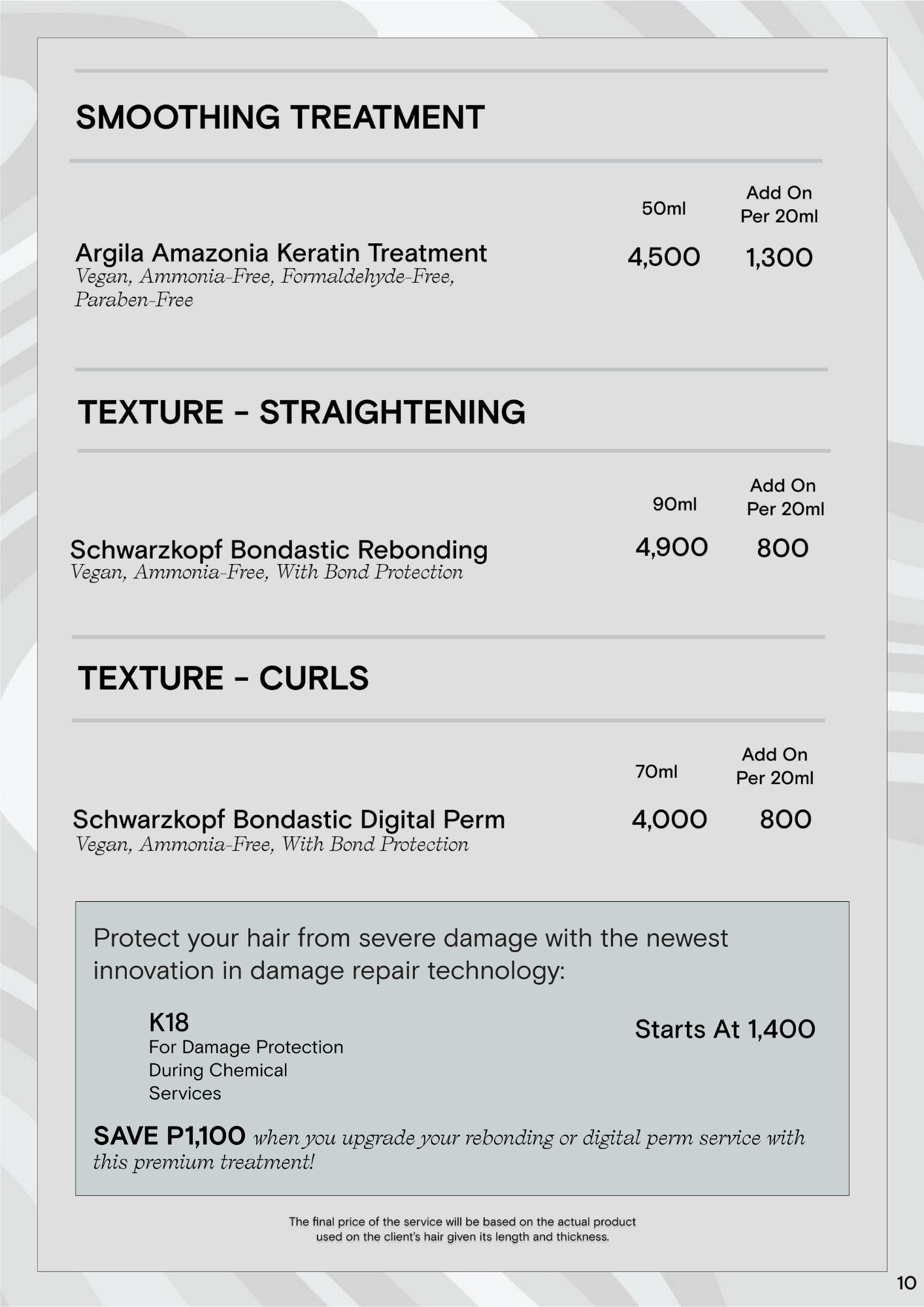Select Argila Amazonia Keratin Treatment title
Image resolution: width=924 pixels, height=1307 pixels.
tap(281, 254)
